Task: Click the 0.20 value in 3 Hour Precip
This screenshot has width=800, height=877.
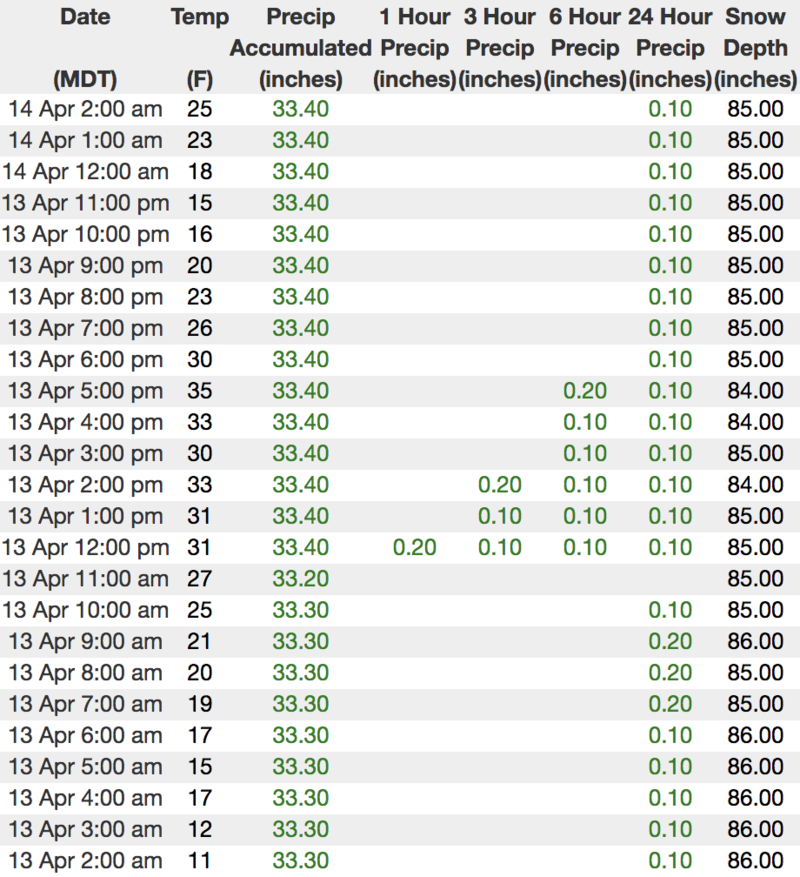Action: pos(500,485)
